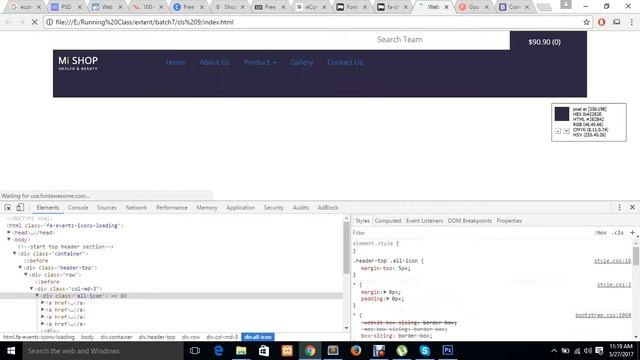Image resolution: width=640 pixels, height=360 pixels.
Task: Bookmark this page with the star icon
Action: point(587,22)
